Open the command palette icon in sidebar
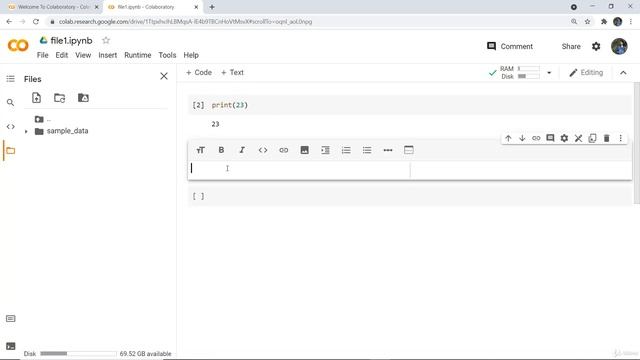 pos(11,318)
